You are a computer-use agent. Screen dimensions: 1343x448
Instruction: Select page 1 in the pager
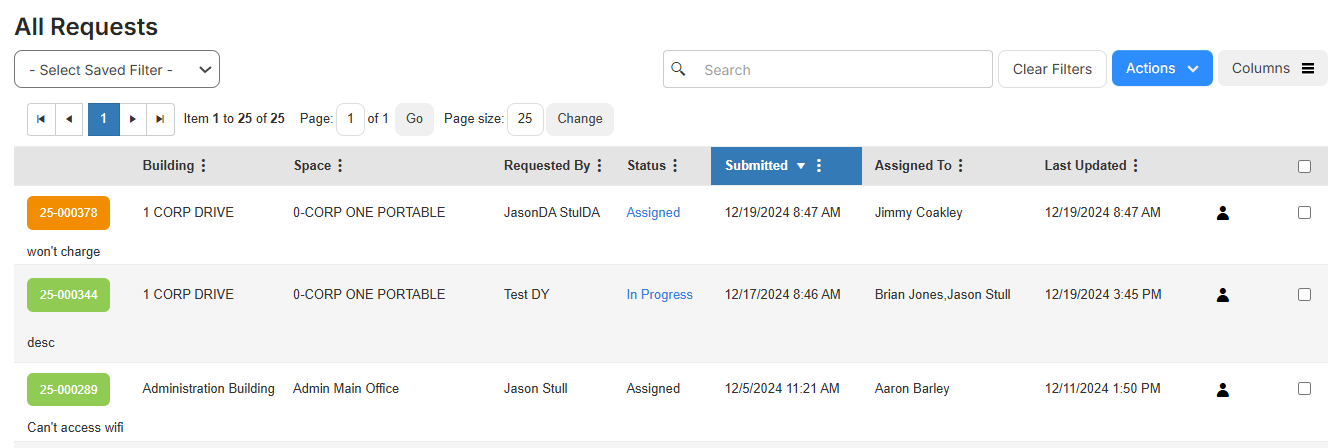pyautogui.click(x=103, y=119)
